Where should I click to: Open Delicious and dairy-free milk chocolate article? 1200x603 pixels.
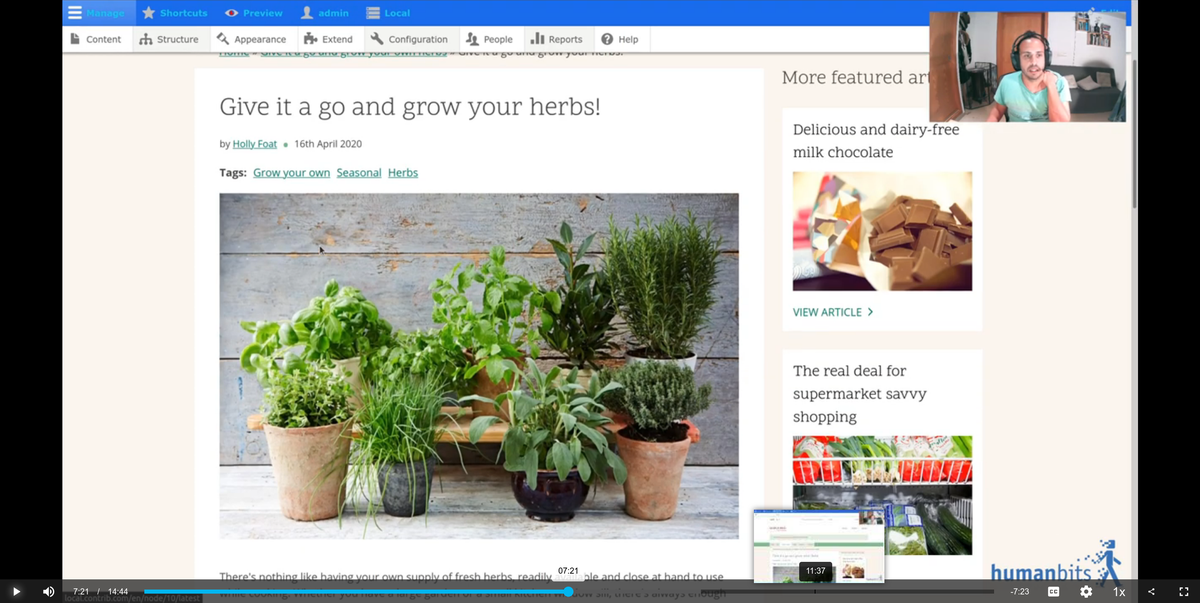click(x=876, y=141)
